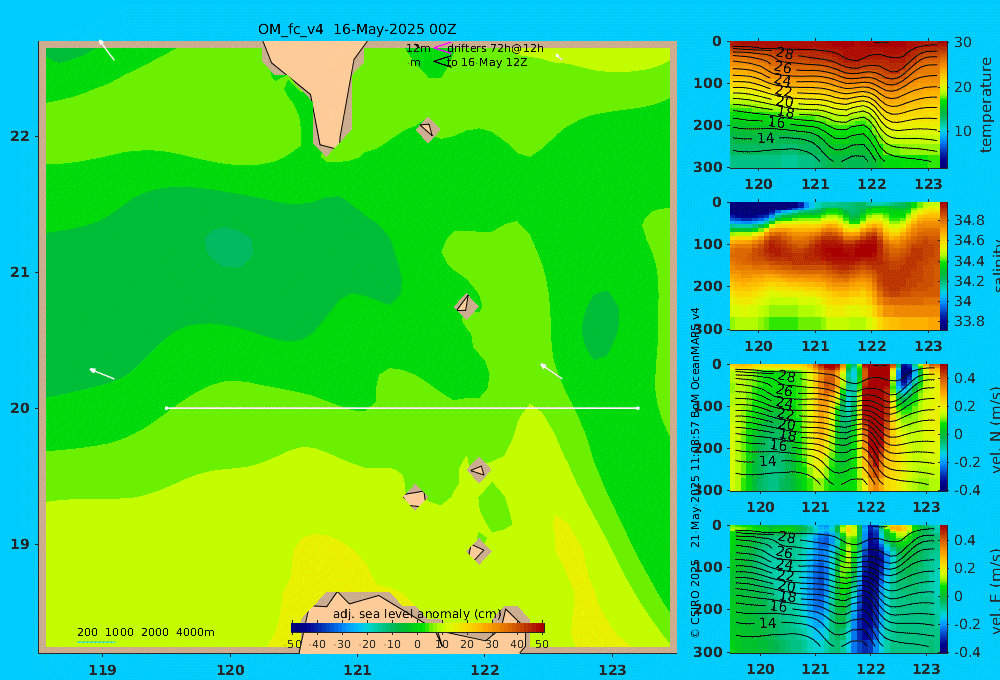
Task: Click the salinity panel colorbar
Action: pyautogui.click(x=944, y=266)
